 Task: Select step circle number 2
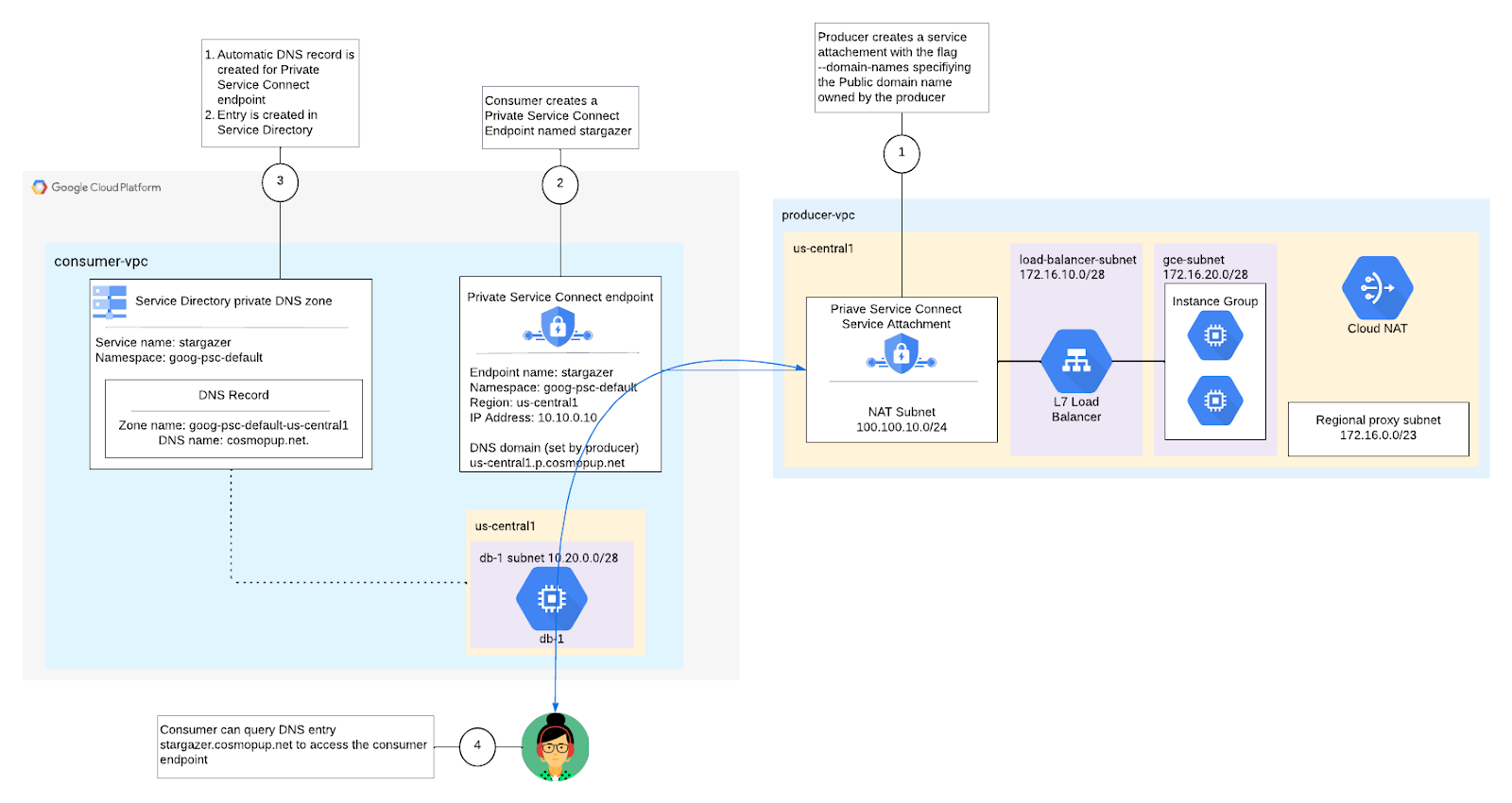560,183
